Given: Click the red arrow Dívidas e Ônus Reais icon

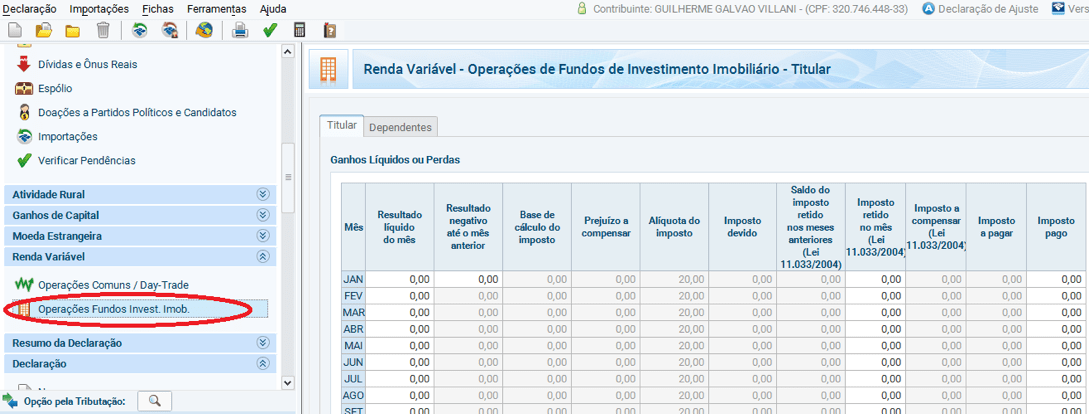Looking at the screenshot, I should pos(24,64).
